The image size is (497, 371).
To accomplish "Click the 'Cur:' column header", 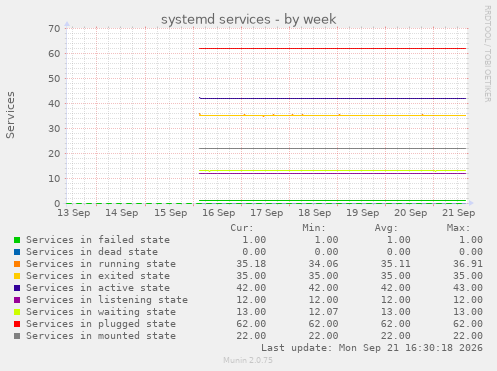I will tap(242, 228).
